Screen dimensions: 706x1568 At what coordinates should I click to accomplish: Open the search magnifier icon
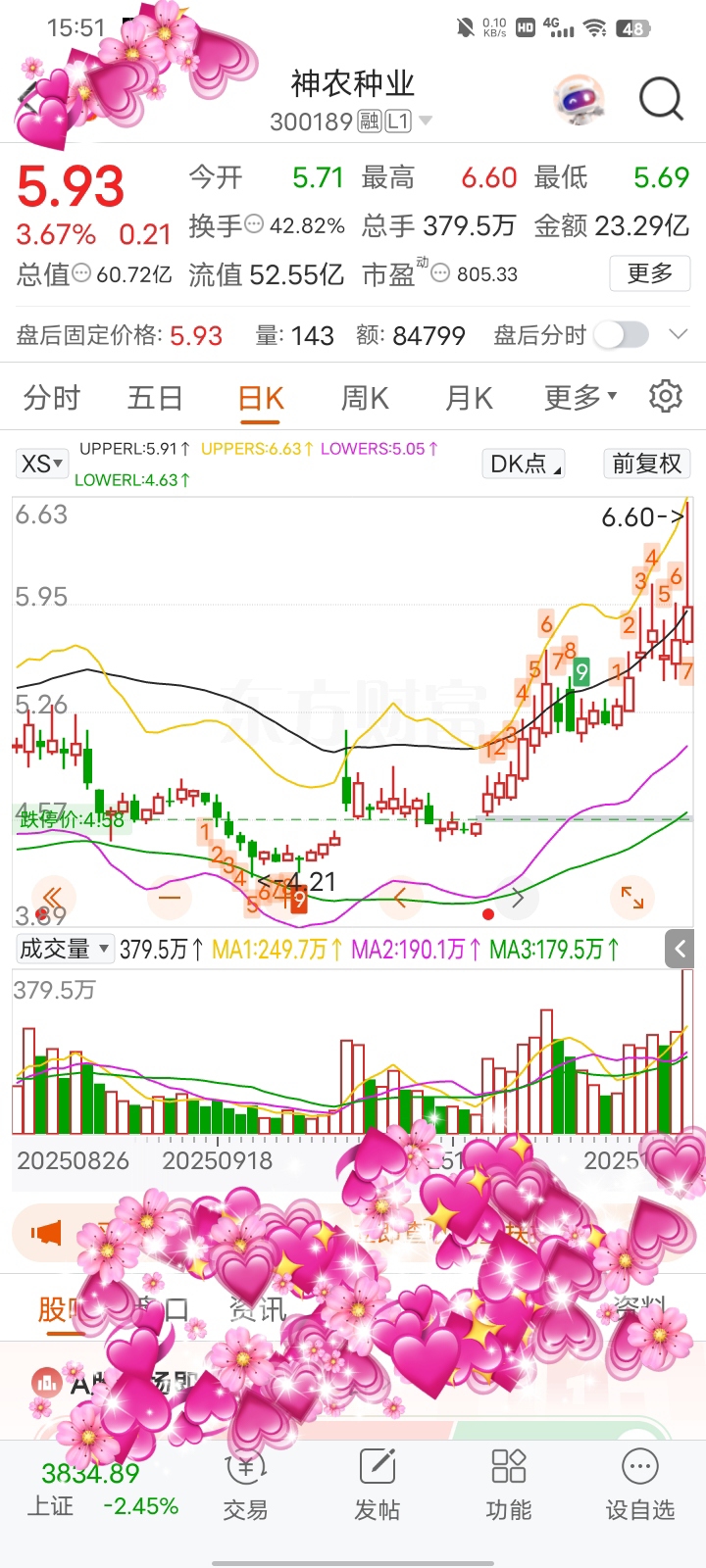click(661, 100)
